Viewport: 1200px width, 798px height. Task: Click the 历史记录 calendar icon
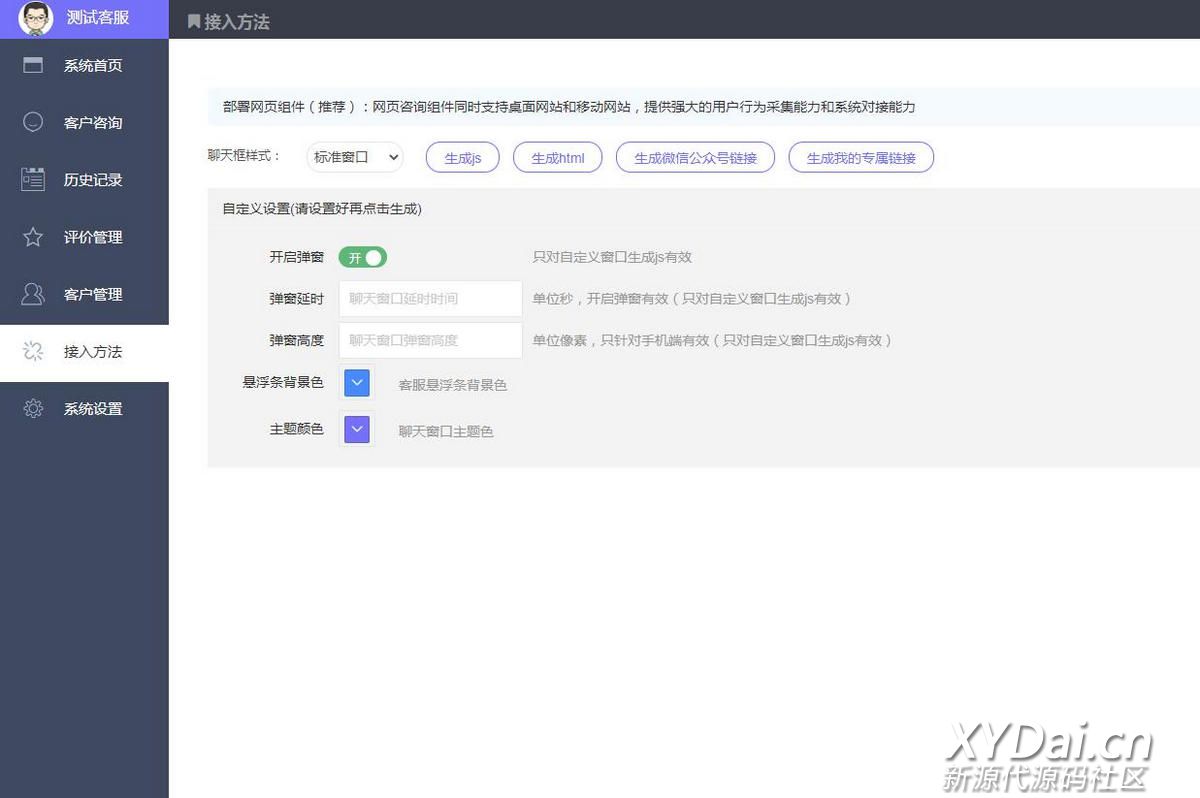[x=33, y=180]
